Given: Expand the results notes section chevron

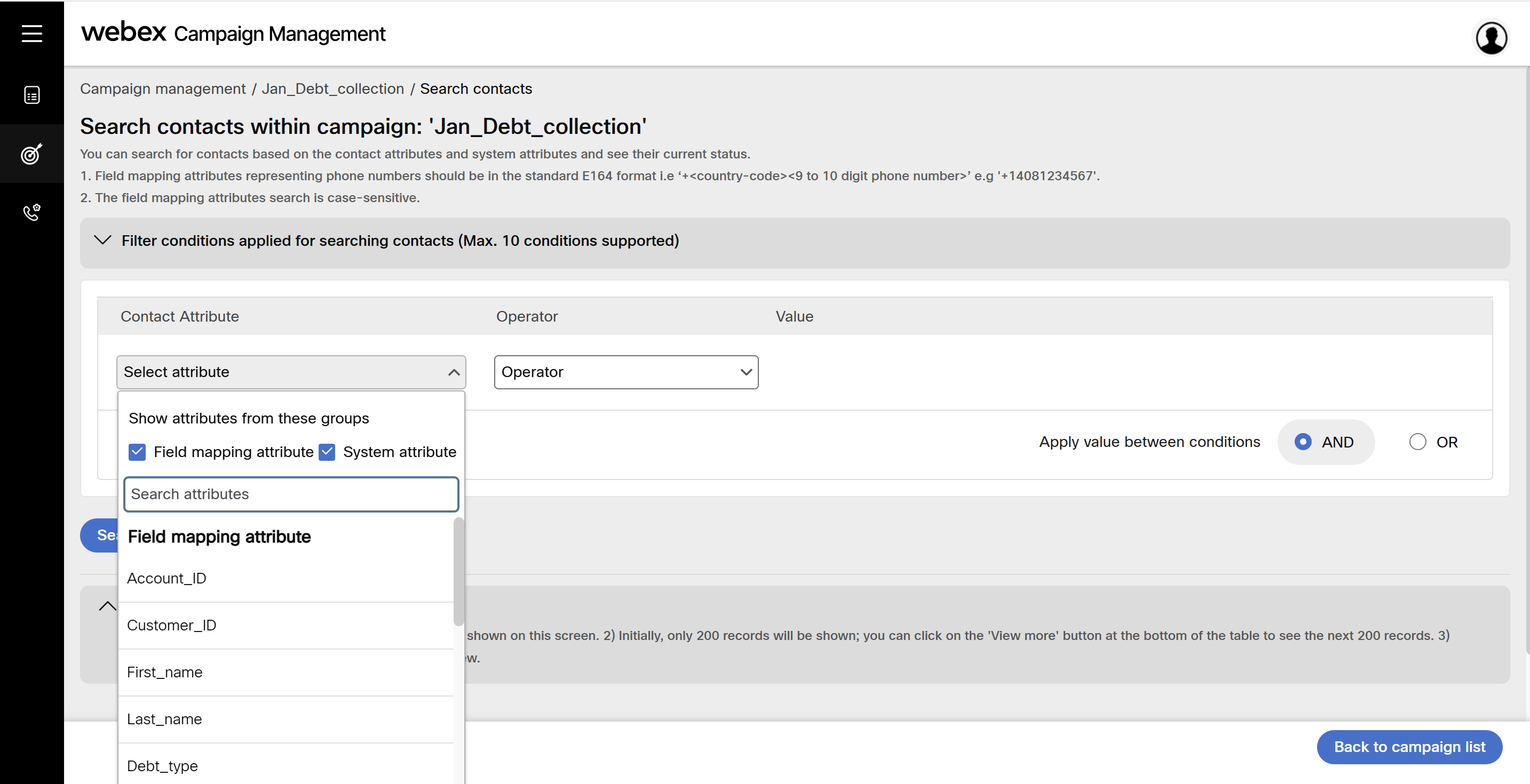Looking at the screenshot, I should pyautogui.click(x=107, y=606).
